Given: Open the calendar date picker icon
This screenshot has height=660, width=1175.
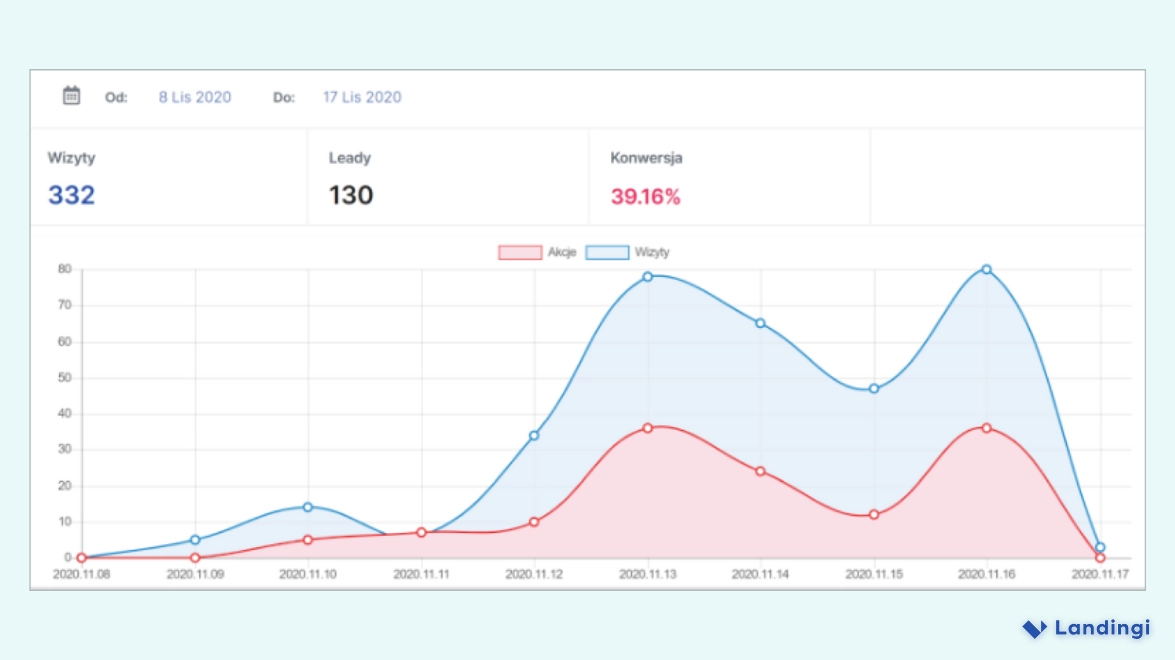Looking at the screenshot, I should pos(70,96).
